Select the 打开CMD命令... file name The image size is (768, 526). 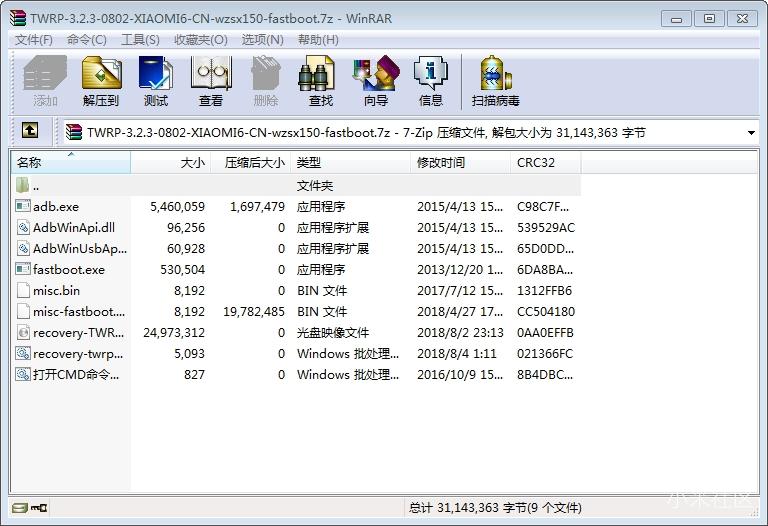(x=76, y=375)
